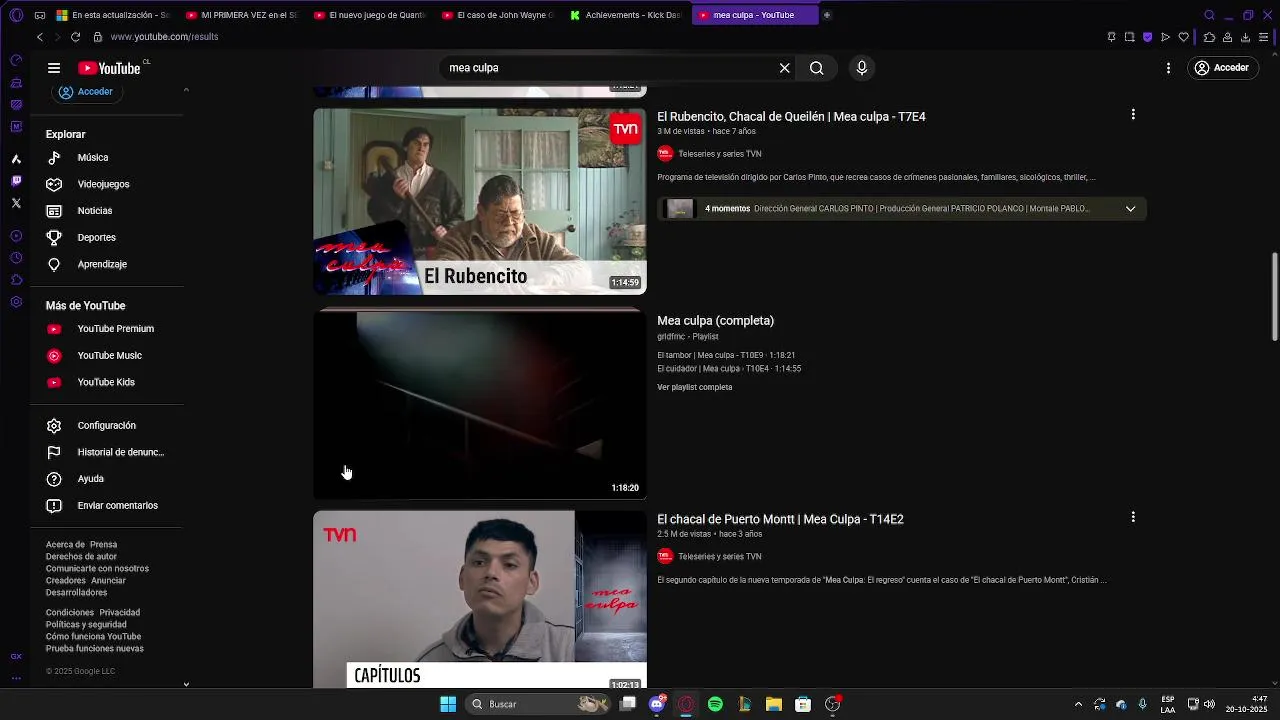Click the YouTube logo home link
Image resolution: width=1280 pixels, height=720 pixels.
[x=109, y=68]
